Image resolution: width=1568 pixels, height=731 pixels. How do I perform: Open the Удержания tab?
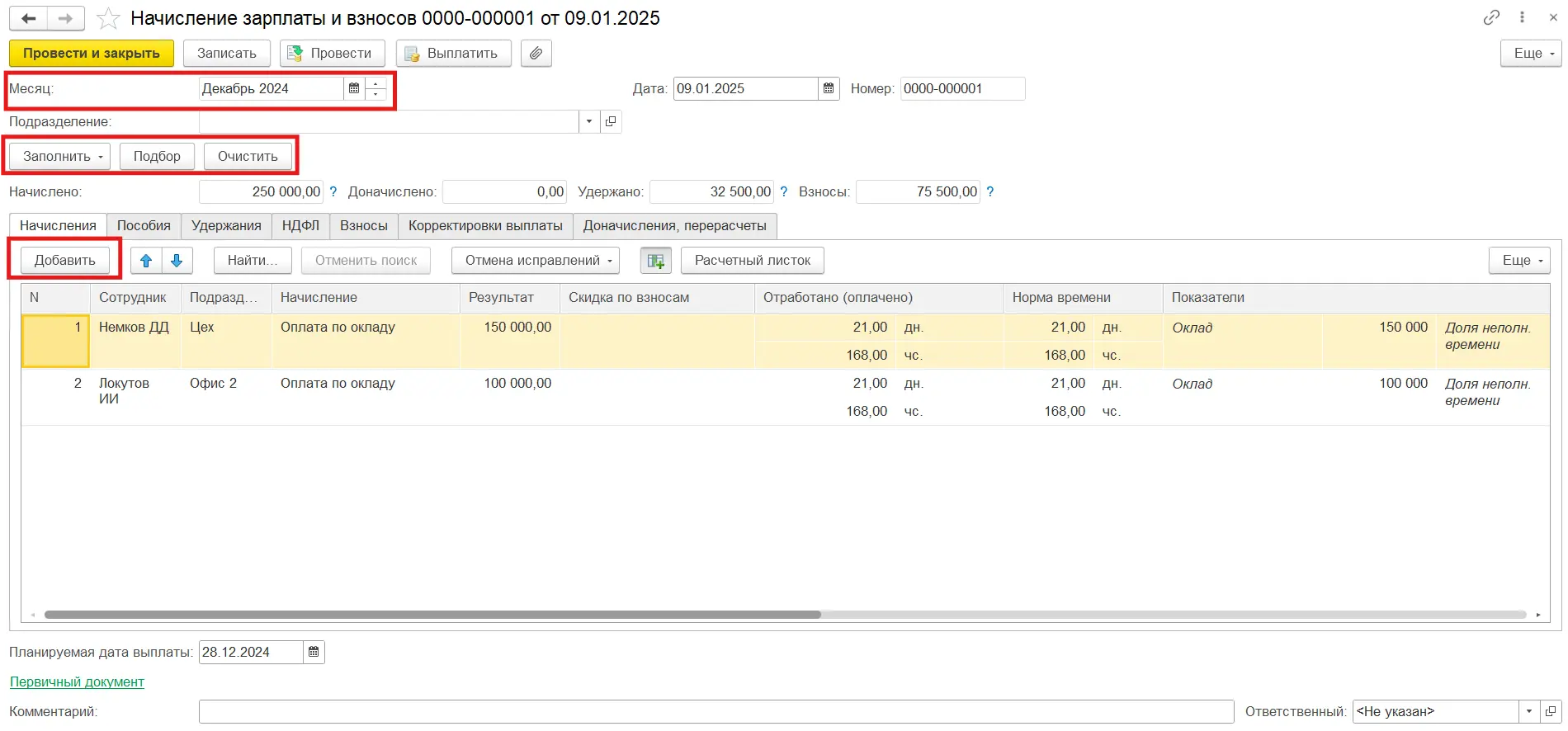tap(226, 225)
